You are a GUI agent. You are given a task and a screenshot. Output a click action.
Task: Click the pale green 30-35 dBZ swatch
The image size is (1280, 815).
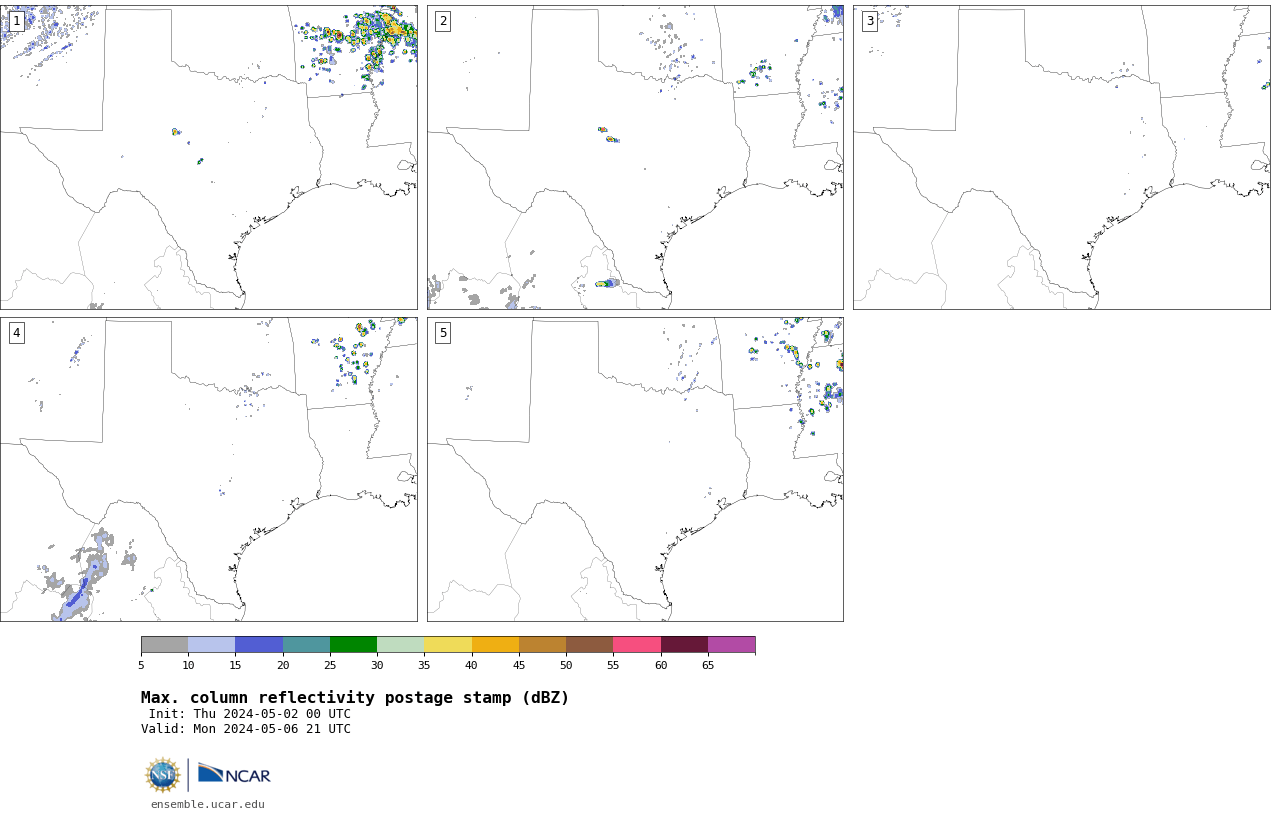coord(400,644)
